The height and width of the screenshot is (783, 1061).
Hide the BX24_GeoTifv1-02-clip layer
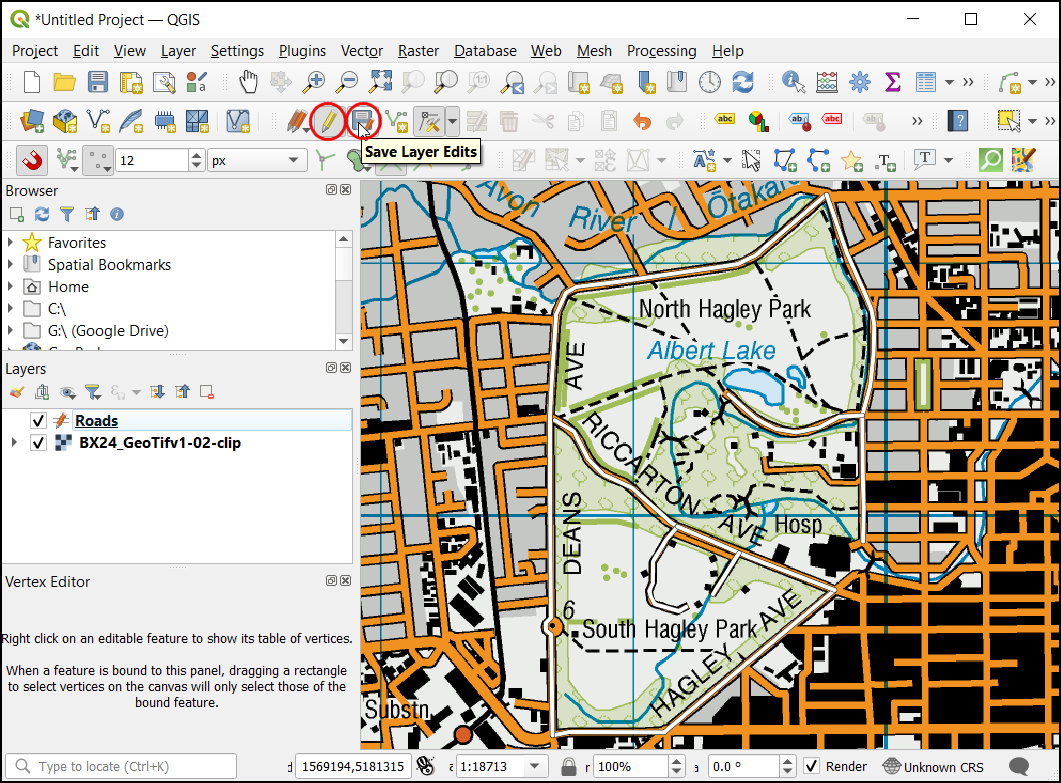click(39, 443)
